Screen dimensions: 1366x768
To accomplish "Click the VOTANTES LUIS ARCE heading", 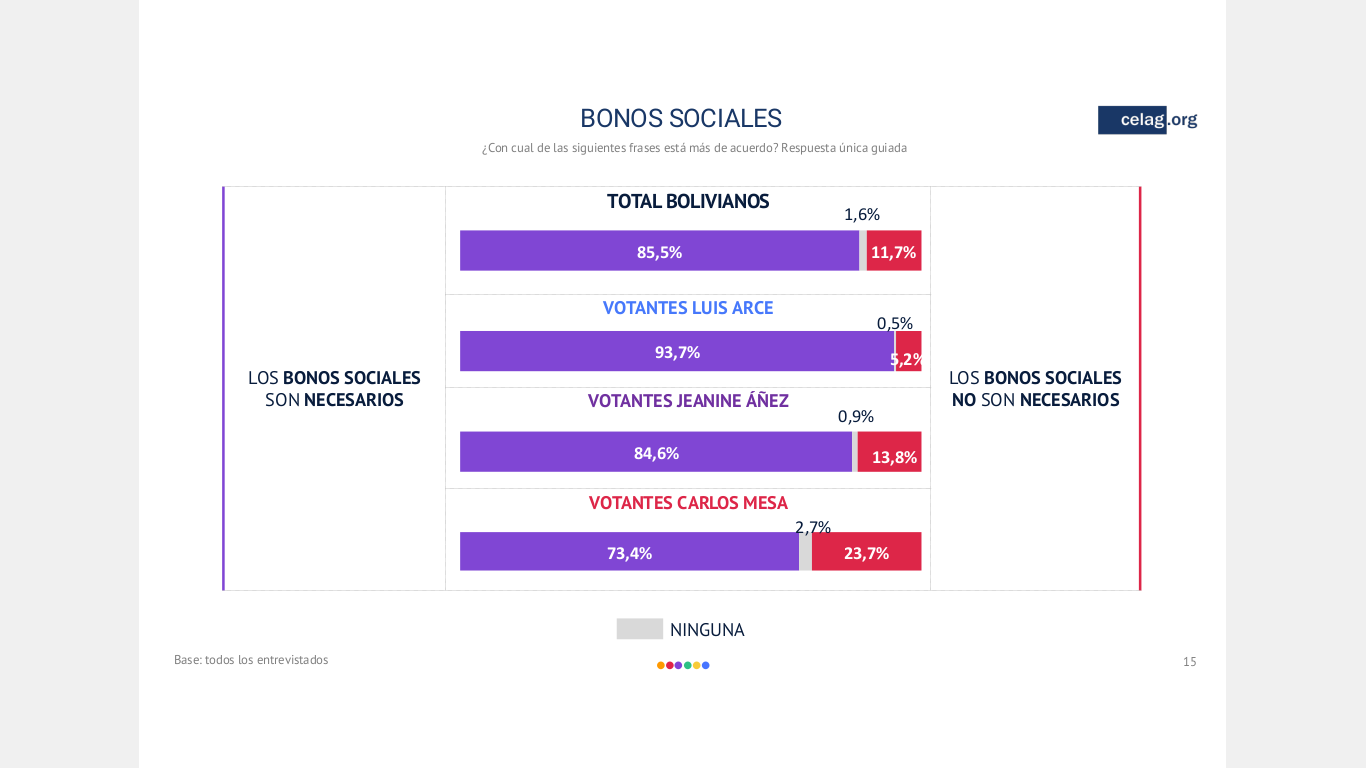I will [x=688, y=308].
